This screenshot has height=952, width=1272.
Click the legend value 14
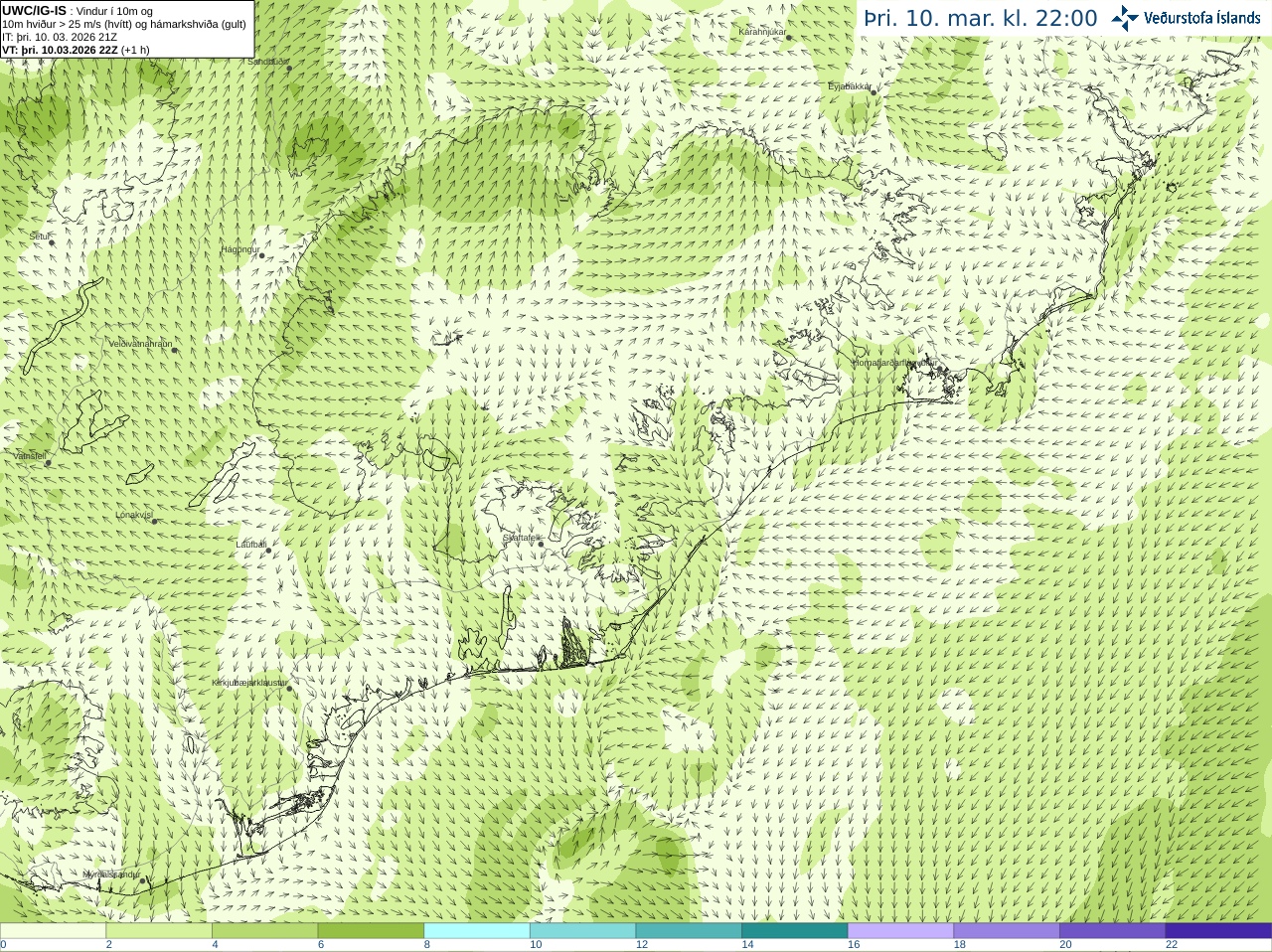(747, 945)
